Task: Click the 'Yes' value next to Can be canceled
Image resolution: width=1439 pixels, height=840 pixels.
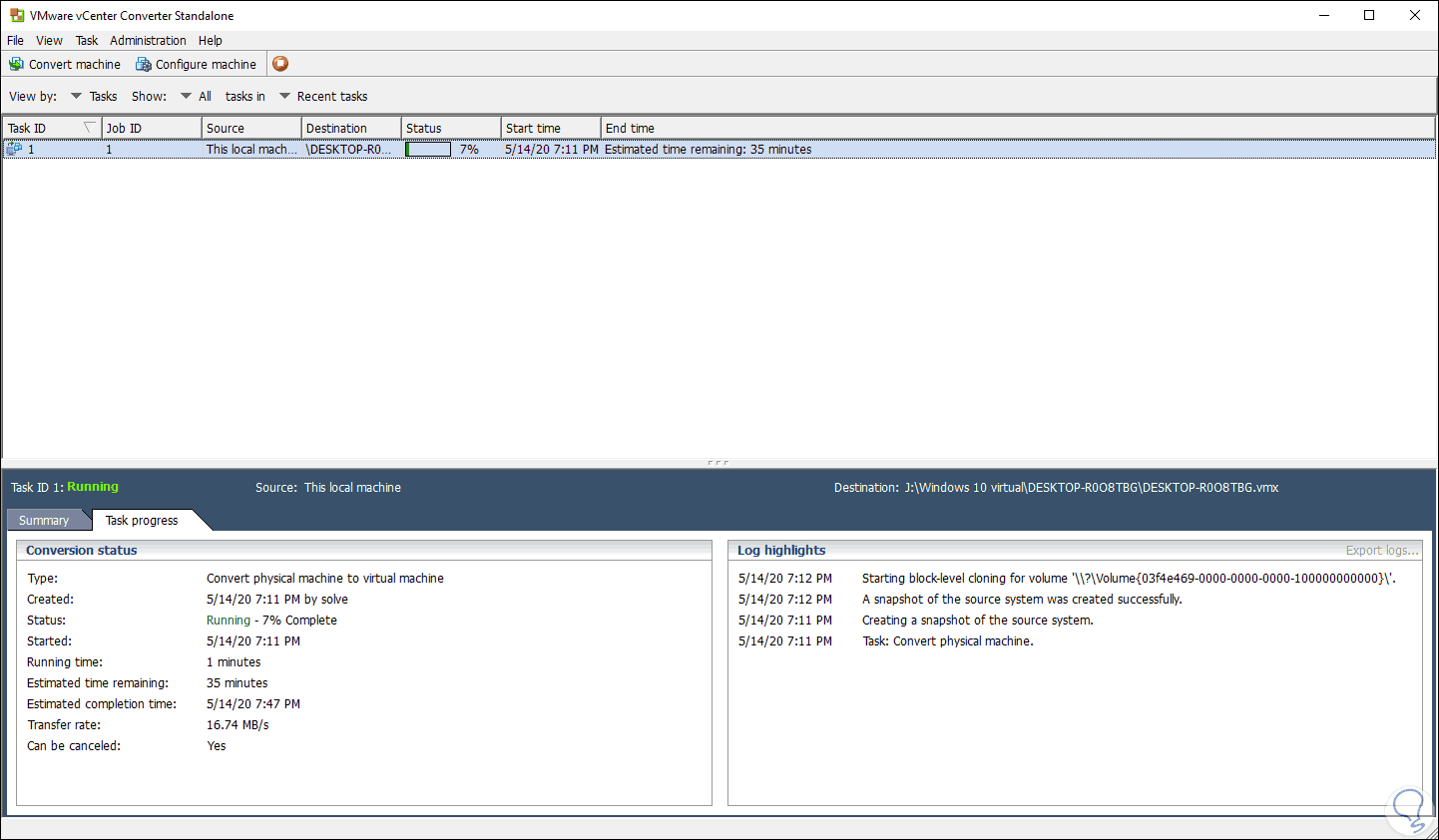Action: click(217, 746)
